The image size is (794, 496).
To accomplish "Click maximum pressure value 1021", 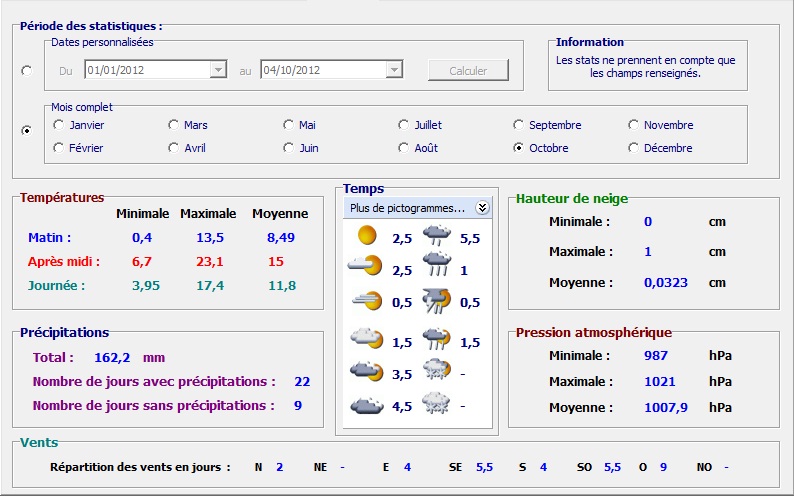I will [660, 382].
